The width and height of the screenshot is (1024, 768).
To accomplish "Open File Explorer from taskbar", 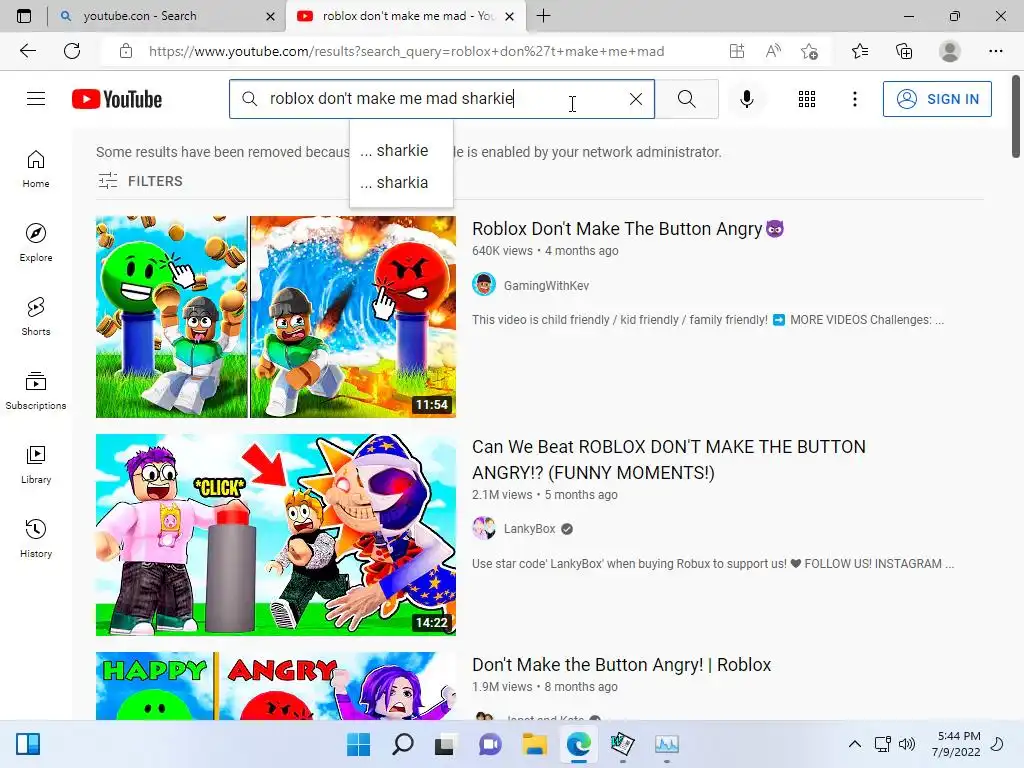I will tap(534, 744).
